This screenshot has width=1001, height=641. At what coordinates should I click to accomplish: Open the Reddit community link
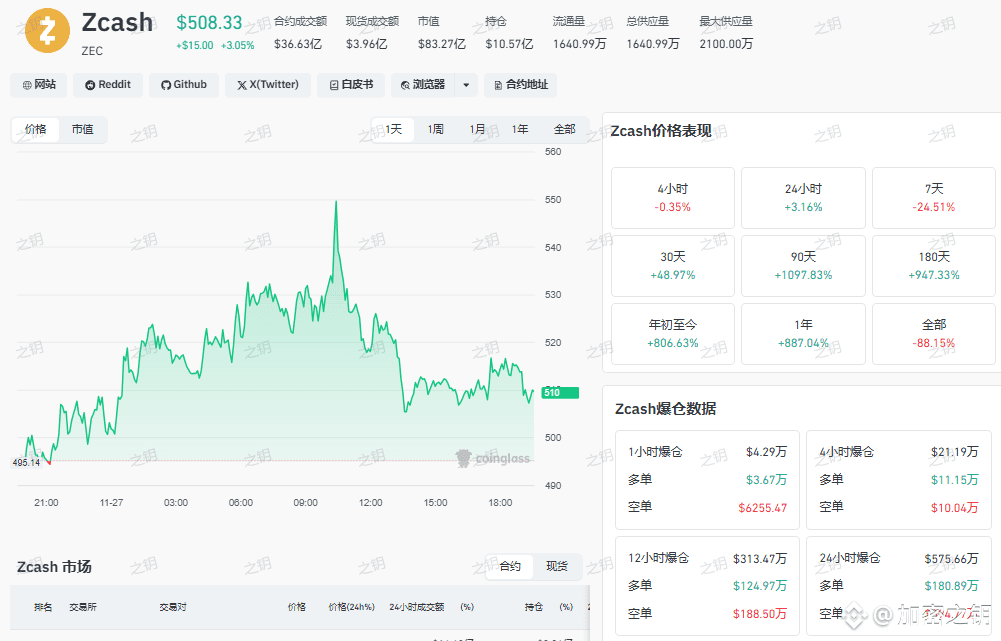tap(108, 85)
